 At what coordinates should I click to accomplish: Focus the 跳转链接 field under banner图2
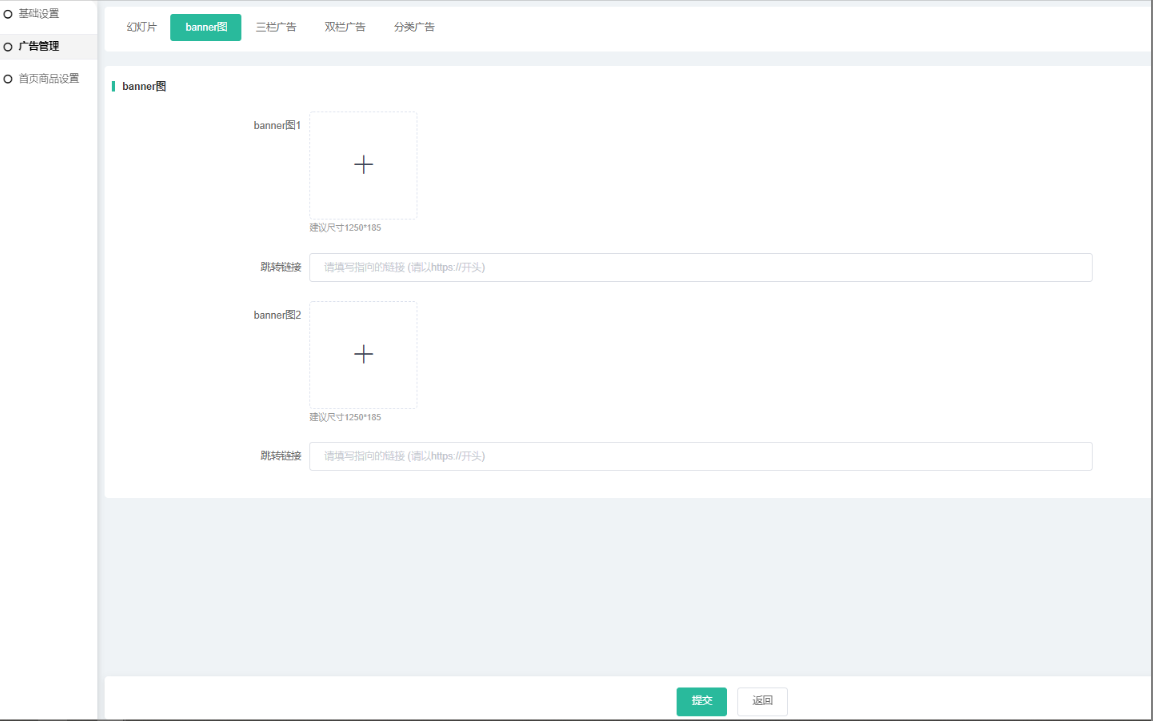click(x=700, y=456)
